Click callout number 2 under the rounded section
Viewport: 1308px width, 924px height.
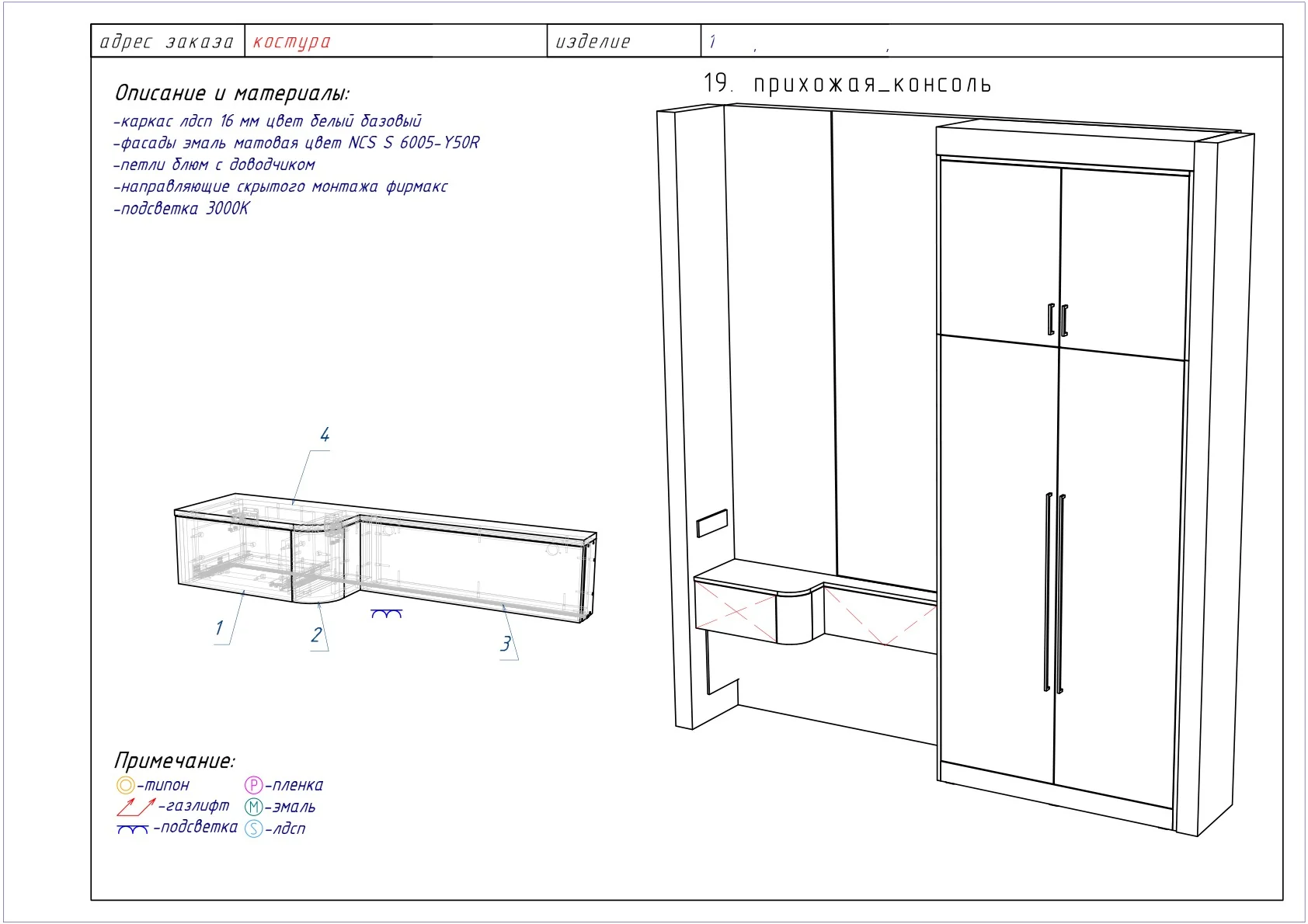[x=316, y=634]
